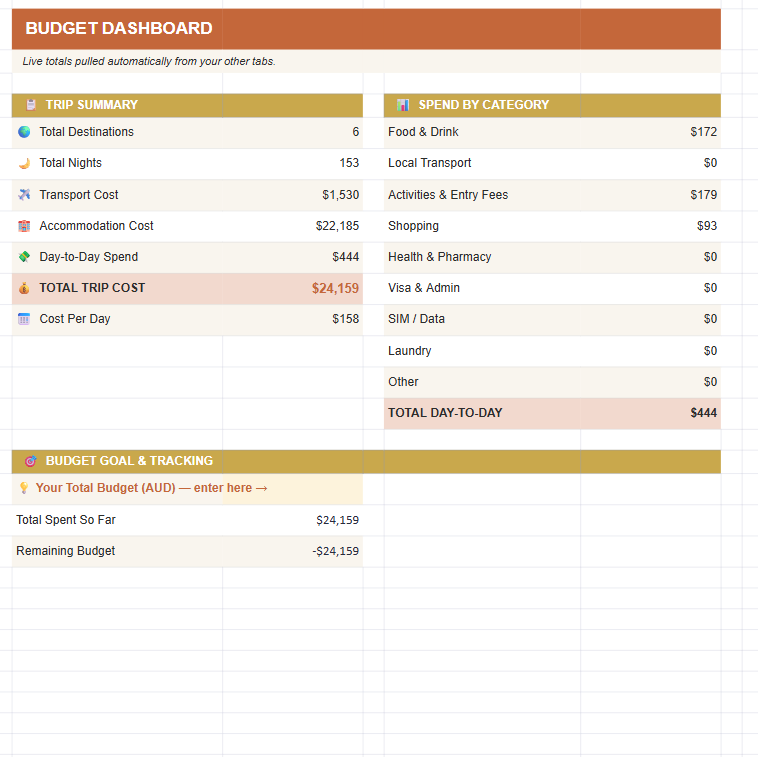This screenshot has width=758, height=757.
Task: Click the bar chart icon in Spend by Category header
Action: (403, 105)
